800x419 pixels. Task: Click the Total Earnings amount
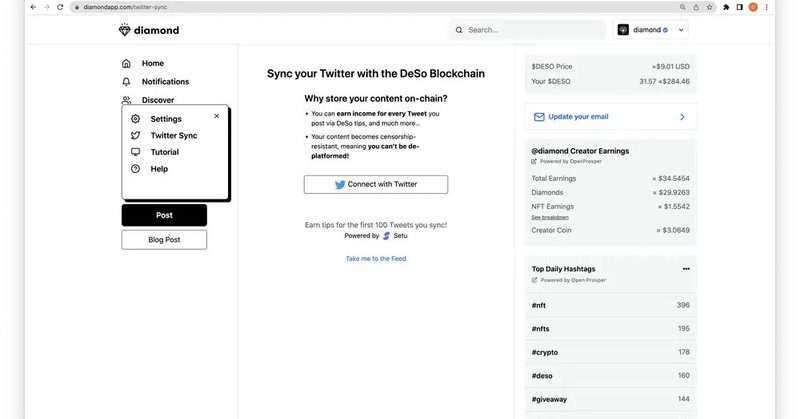coord(671,179)
